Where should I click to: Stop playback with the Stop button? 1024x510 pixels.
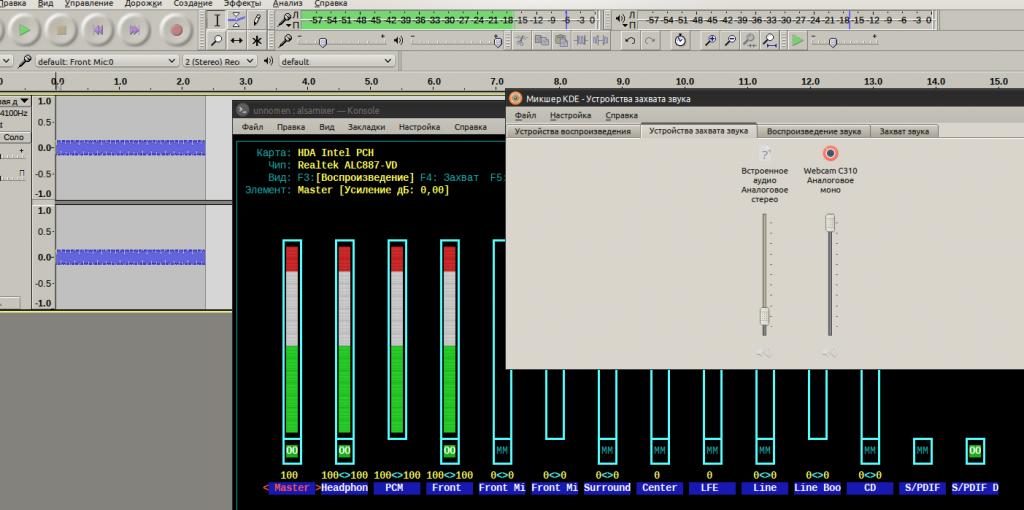click(61, 30)
